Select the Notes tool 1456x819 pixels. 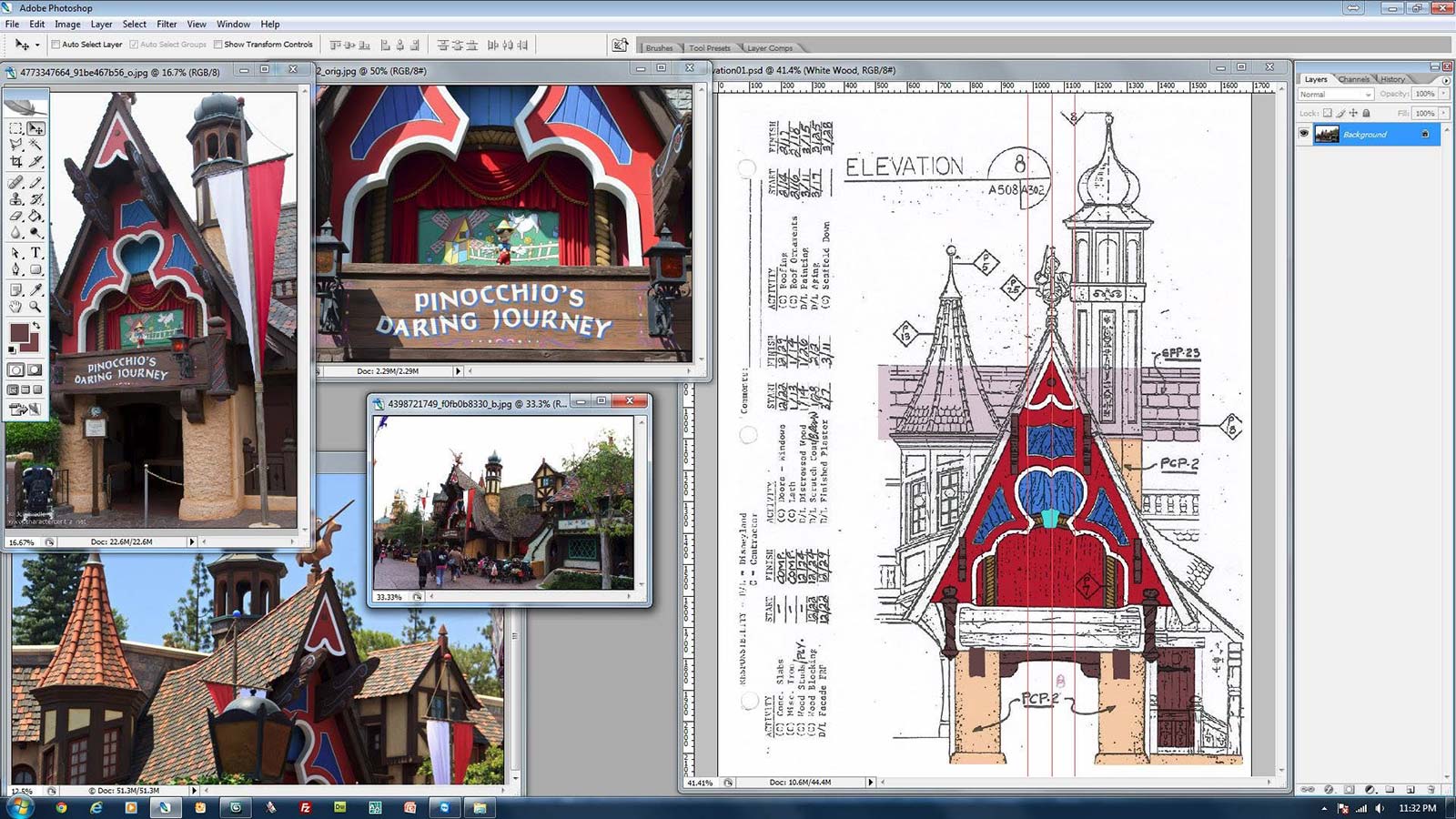coord(16,289)
